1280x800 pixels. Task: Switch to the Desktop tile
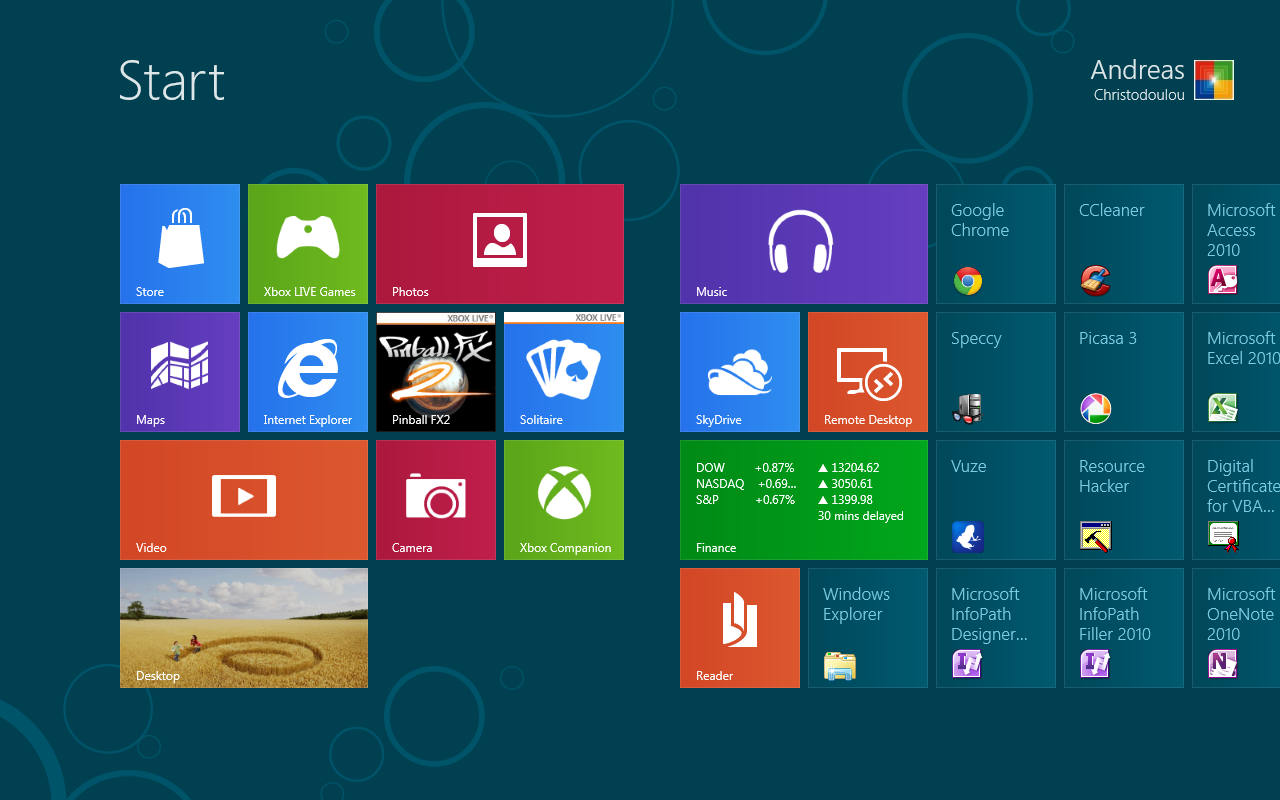[244, 628]
